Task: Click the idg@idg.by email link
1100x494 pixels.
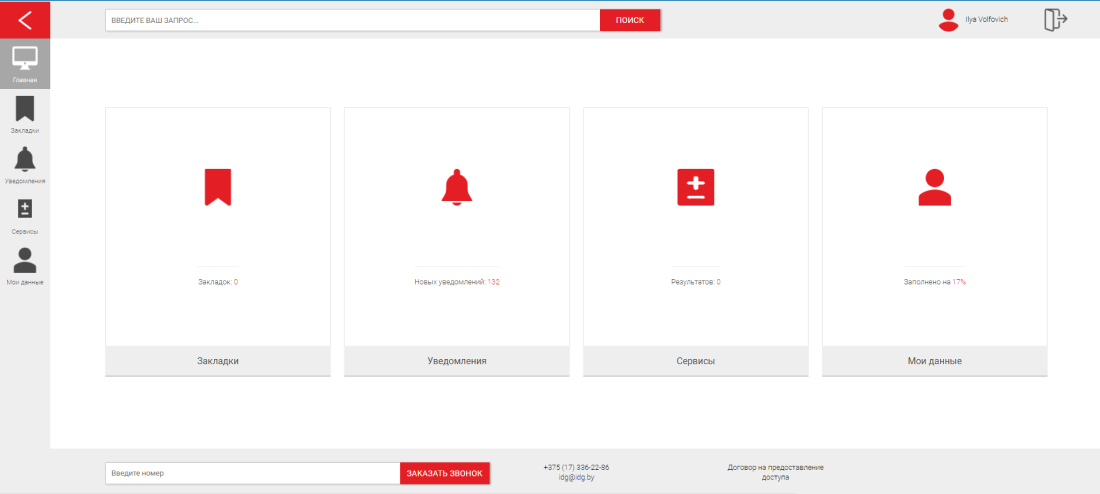Action: click(x=576, y=478)
